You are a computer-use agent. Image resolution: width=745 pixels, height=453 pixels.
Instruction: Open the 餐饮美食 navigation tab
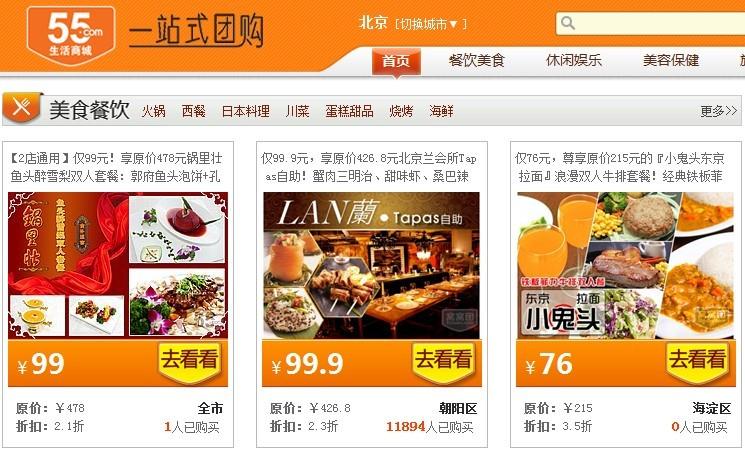click(476, 60)
